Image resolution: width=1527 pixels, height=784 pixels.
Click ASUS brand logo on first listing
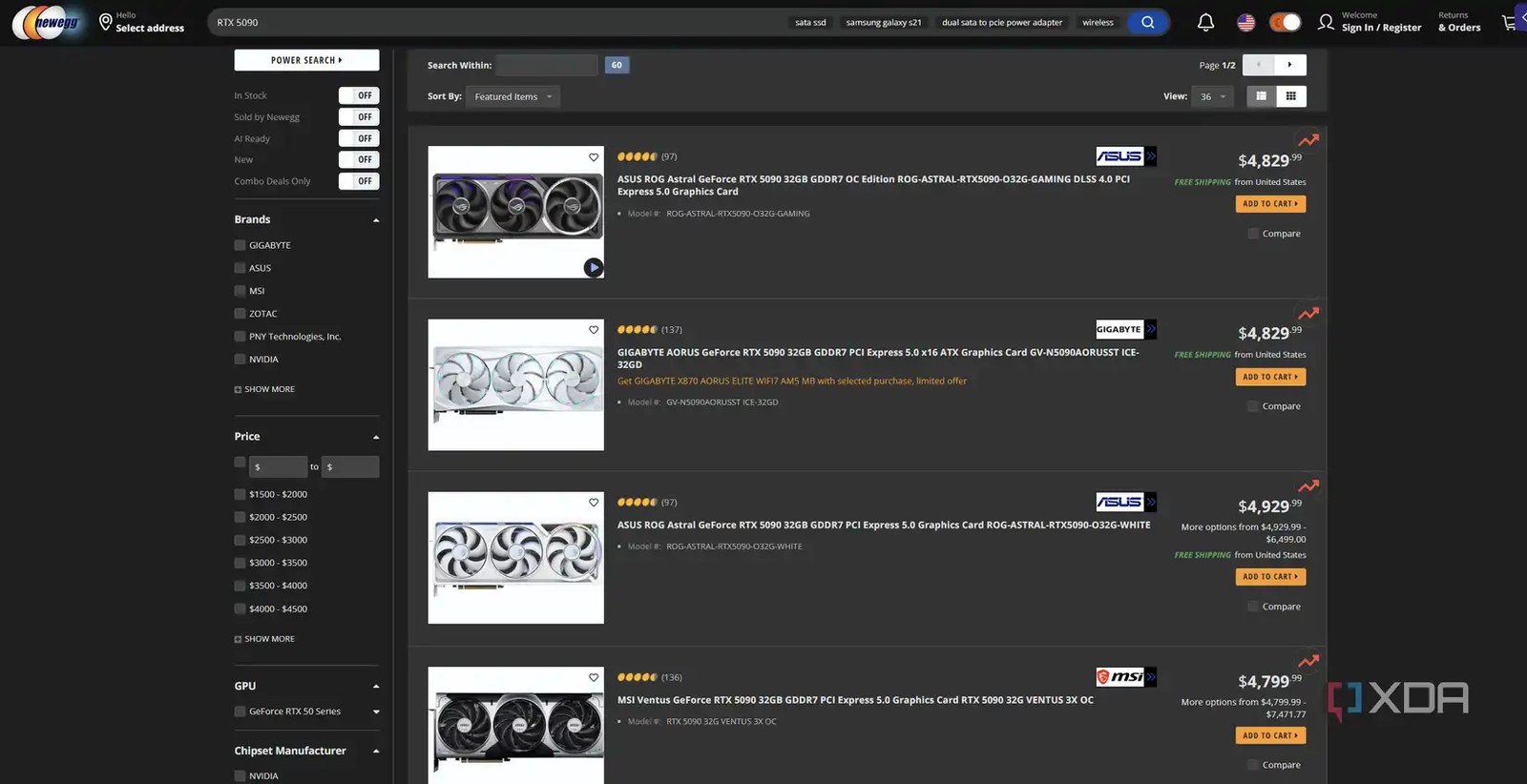click(x=1126, y=156)
